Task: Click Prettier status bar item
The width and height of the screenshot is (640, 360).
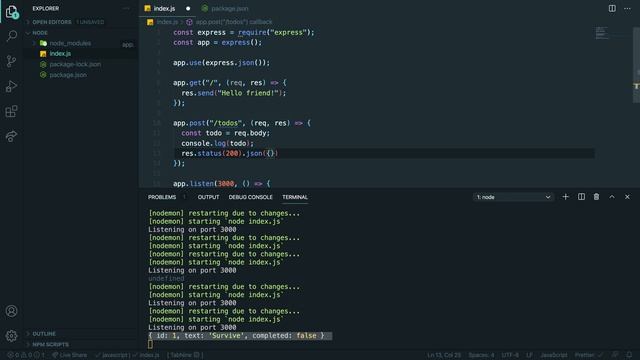Action: [x=588, y=355]
